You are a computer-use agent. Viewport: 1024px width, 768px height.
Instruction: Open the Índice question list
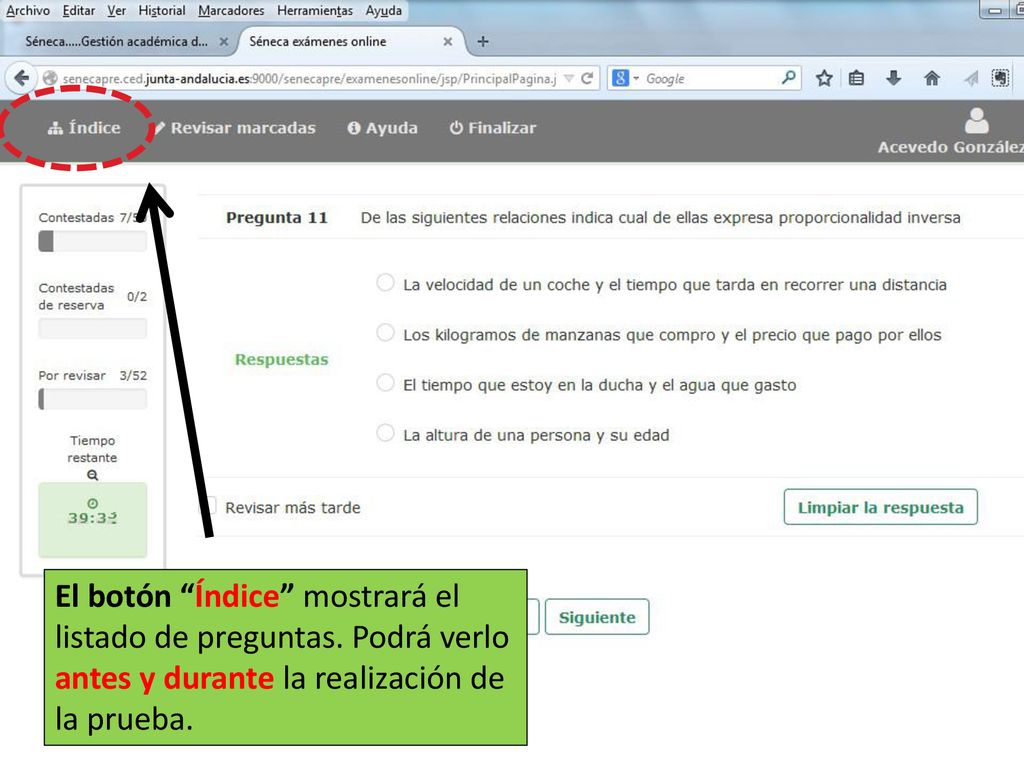tap(84, 127)
